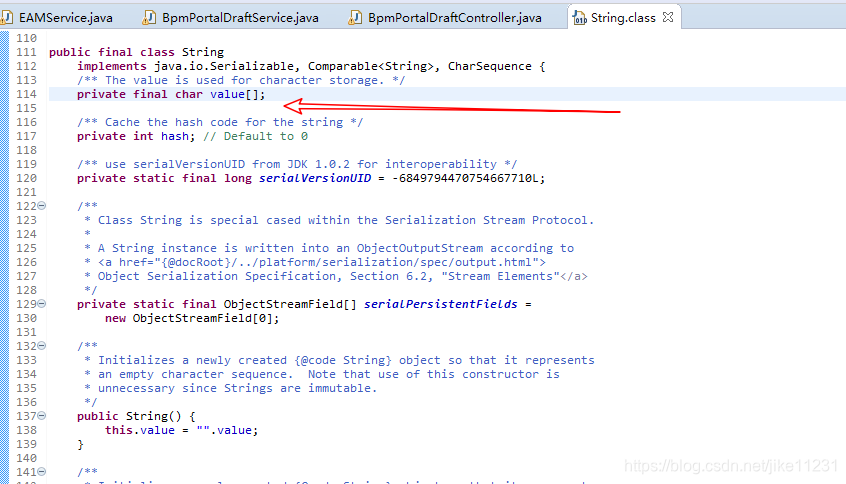Click the BpmPortalDraftController.java file icon

pos(356,17)
